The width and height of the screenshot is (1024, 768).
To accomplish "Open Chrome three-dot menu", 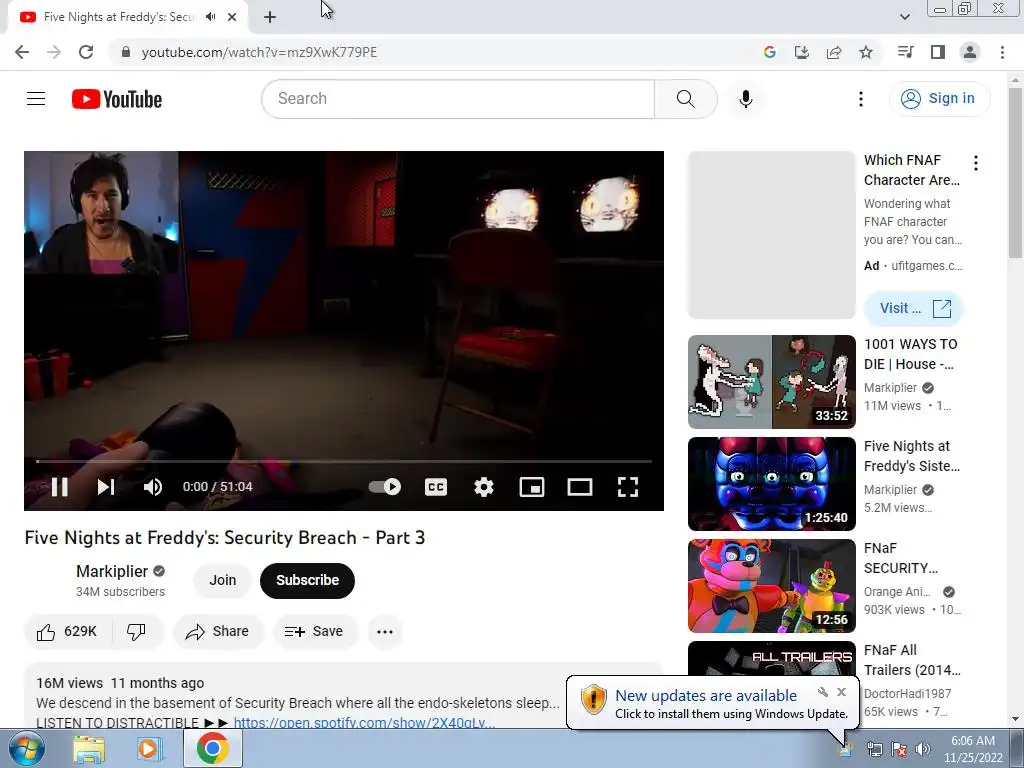I will pos(1002,52).
